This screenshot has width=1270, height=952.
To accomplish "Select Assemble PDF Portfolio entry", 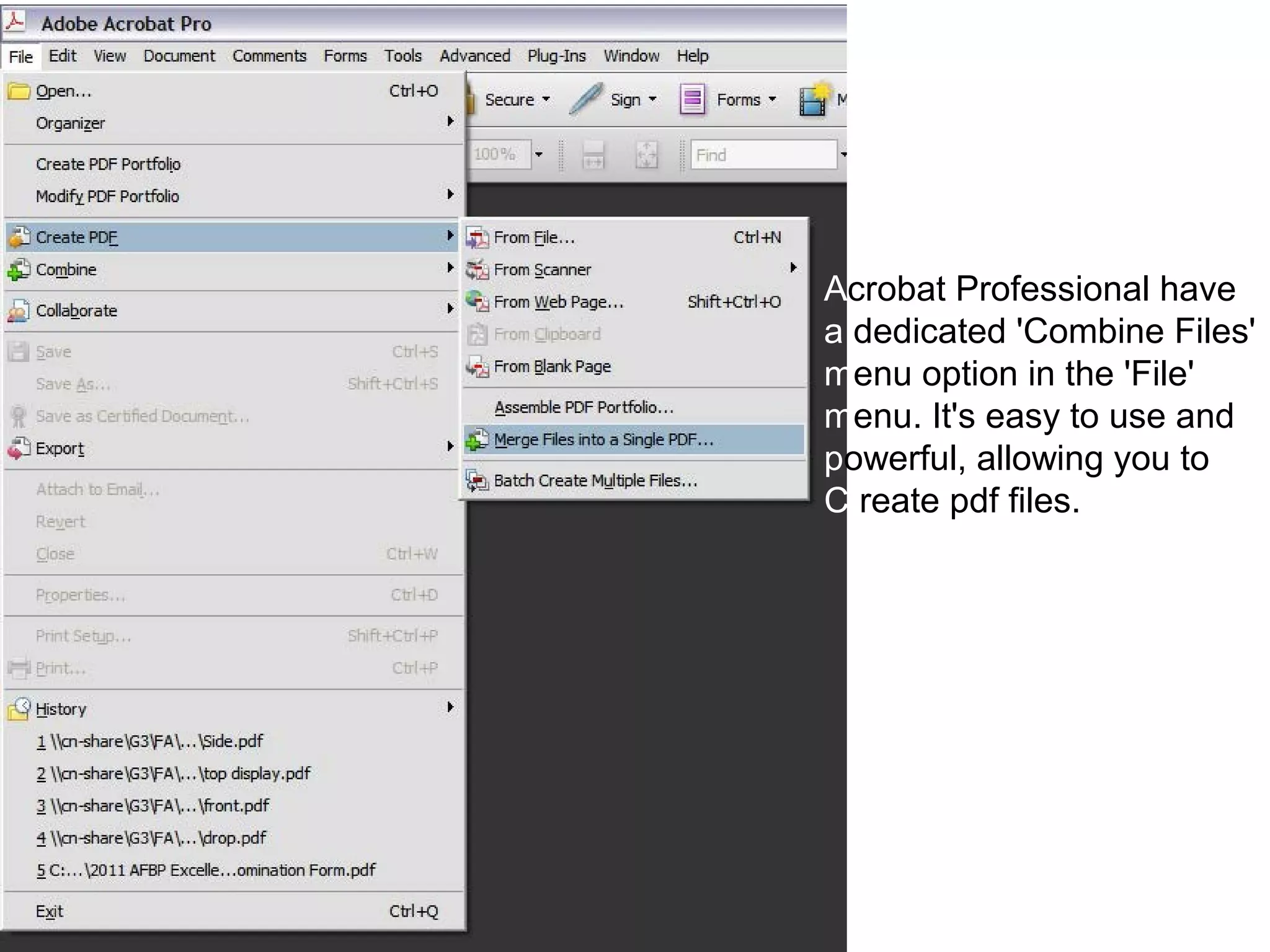I will click(634, 407).
